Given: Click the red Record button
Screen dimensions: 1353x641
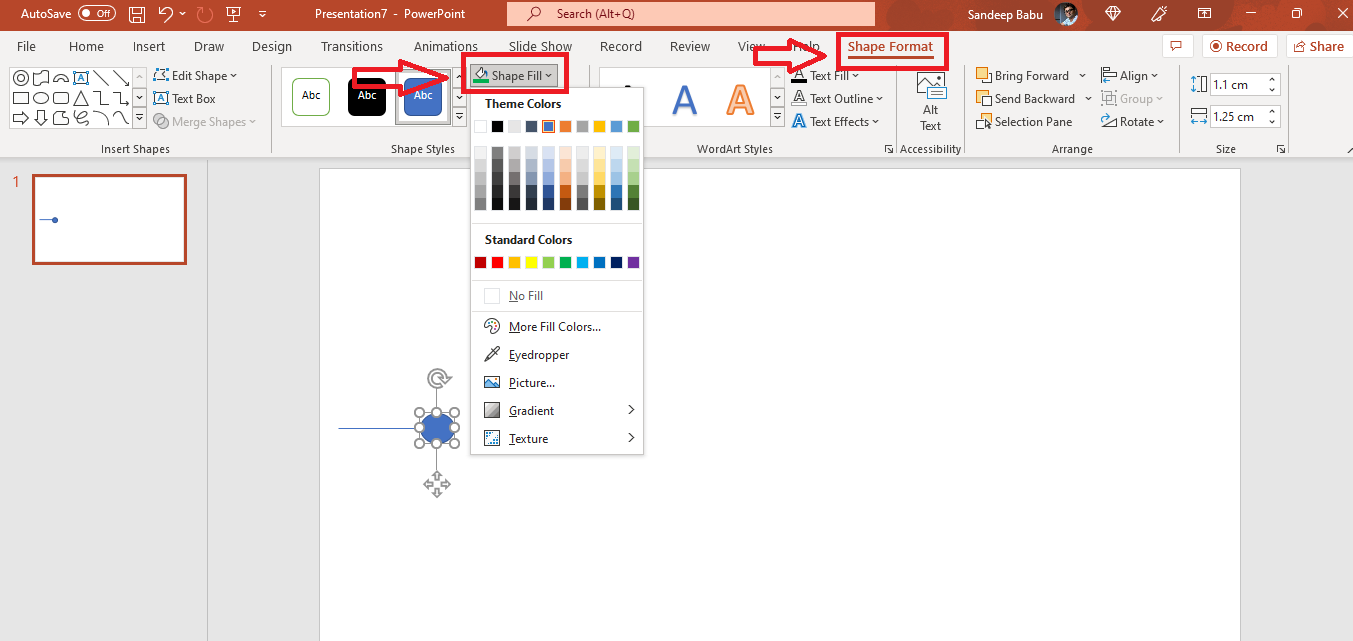Looking at the screenshot, I should [x=1240, y=46].
